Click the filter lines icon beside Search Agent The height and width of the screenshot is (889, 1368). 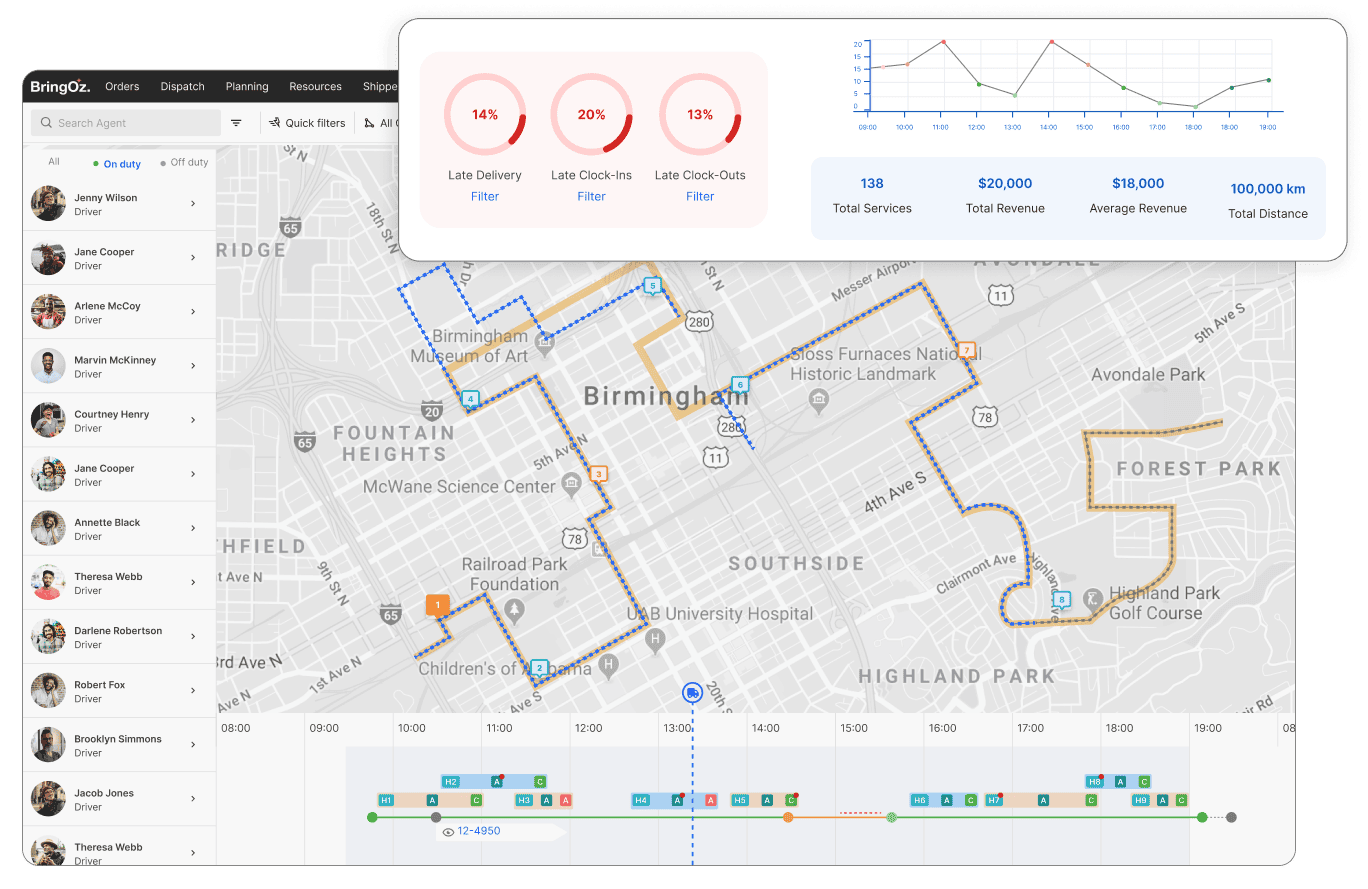[x=237, y=123]
